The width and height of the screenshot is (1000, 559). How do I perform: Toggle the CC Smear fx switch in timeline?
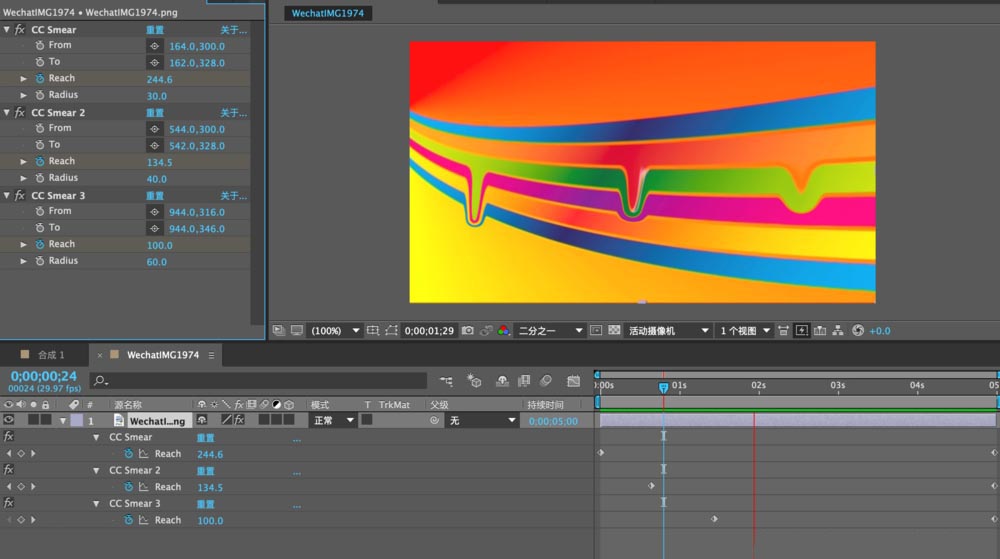click(x=9, y=437)
